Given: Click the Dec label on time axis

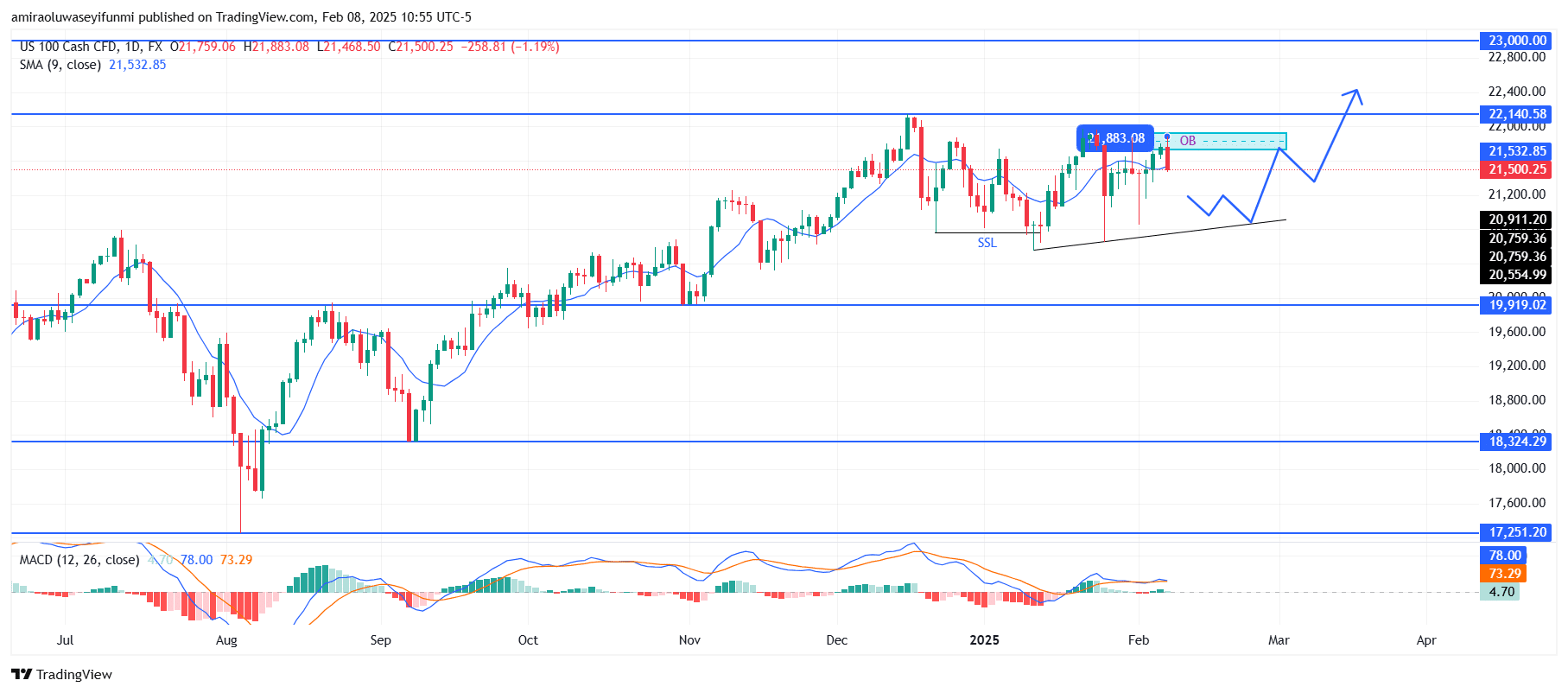Looking at the screenshot, I should point(837,640).
